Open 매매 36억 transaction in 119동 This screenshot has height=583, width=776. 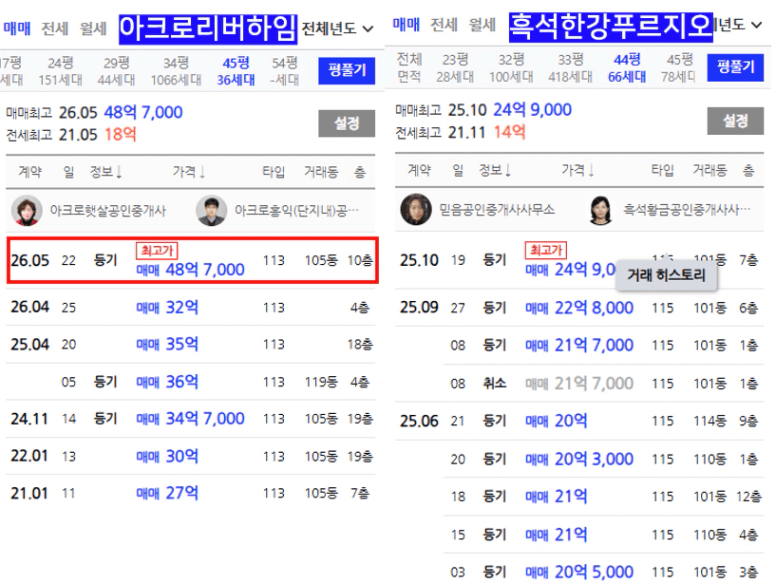[x=167, y=382]
